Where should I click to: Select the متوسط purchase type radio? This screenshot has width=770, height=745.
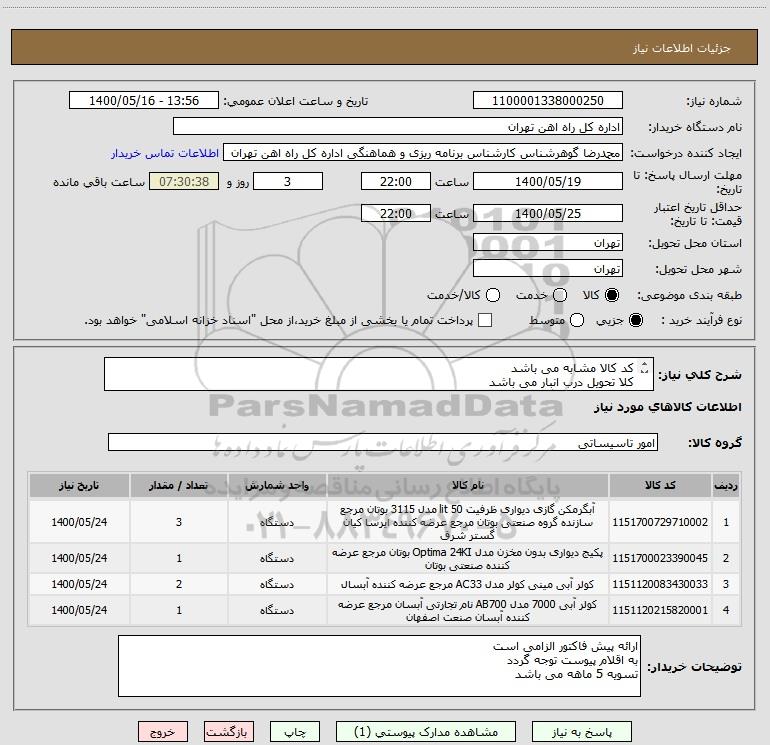click(577, 320)
